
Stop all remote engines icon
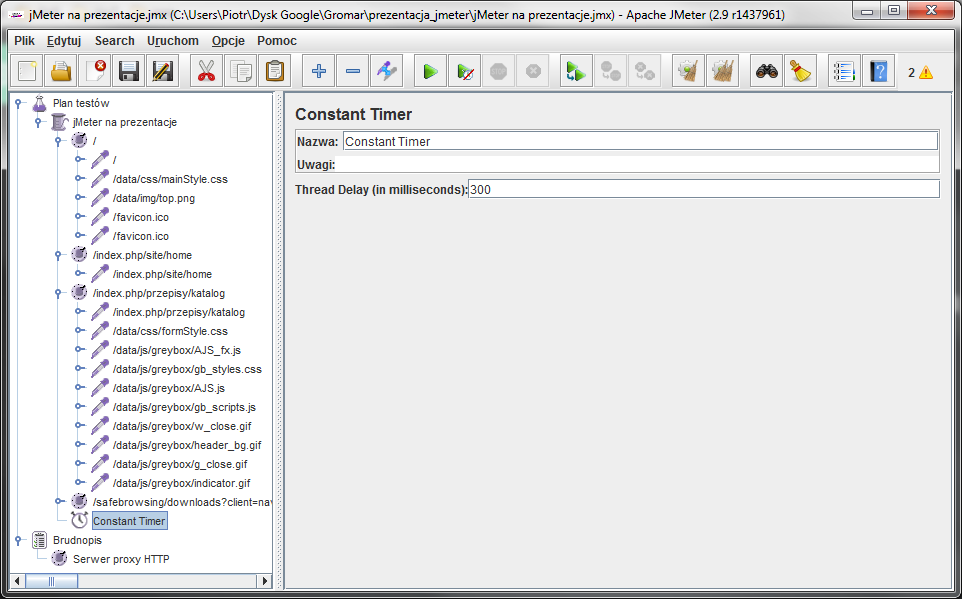[610, 71]
